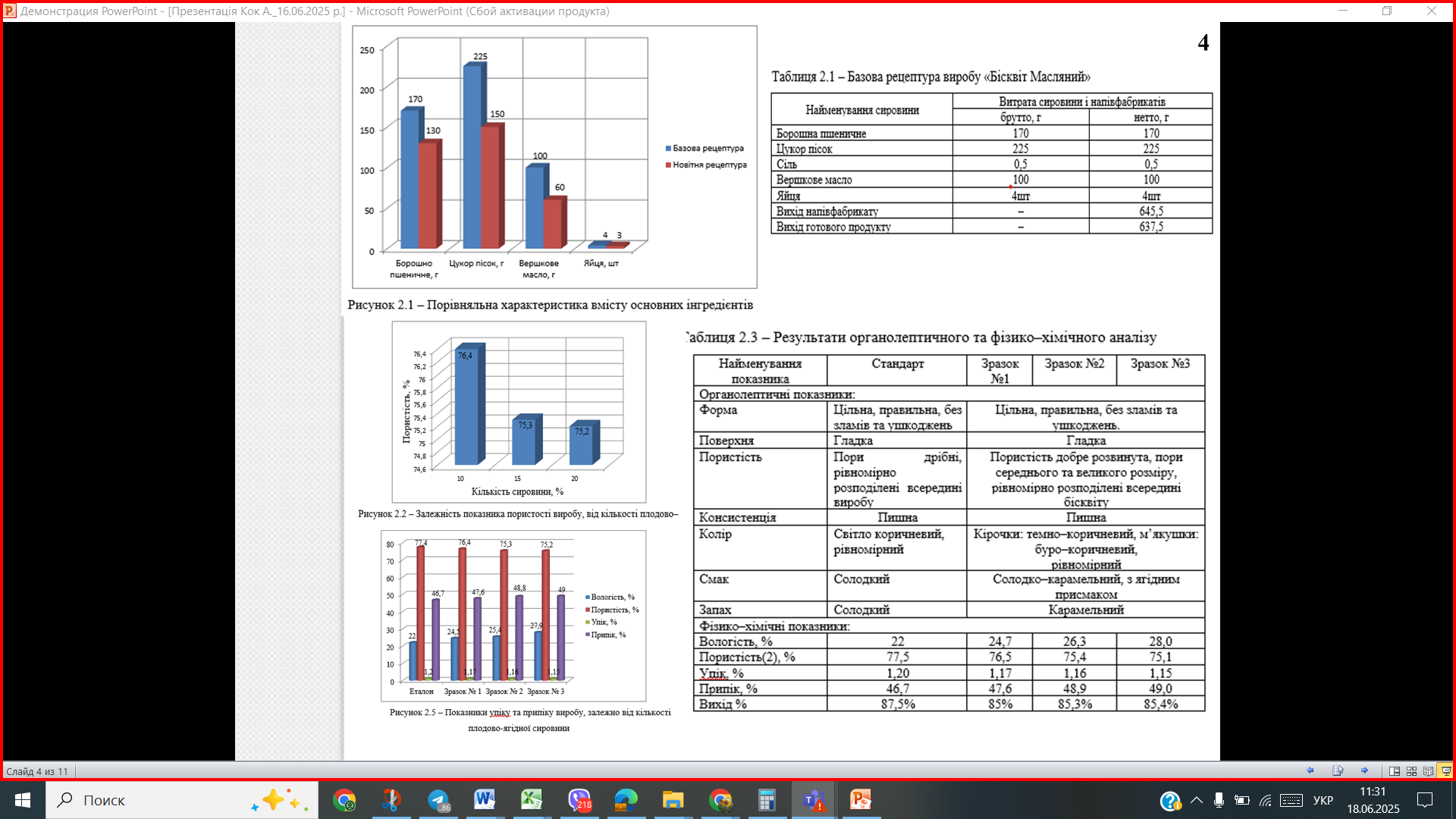1456x819 pixels.
Task: Click the Windows Start button
Action: [x=23, y=800]
